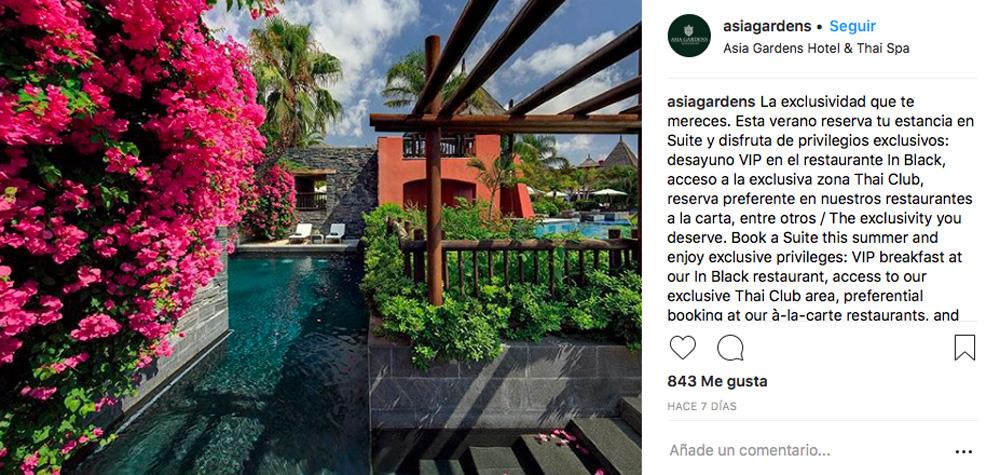Open the Asia Gardens Hotel & Thai Spa location

click(x=816, y=48)
